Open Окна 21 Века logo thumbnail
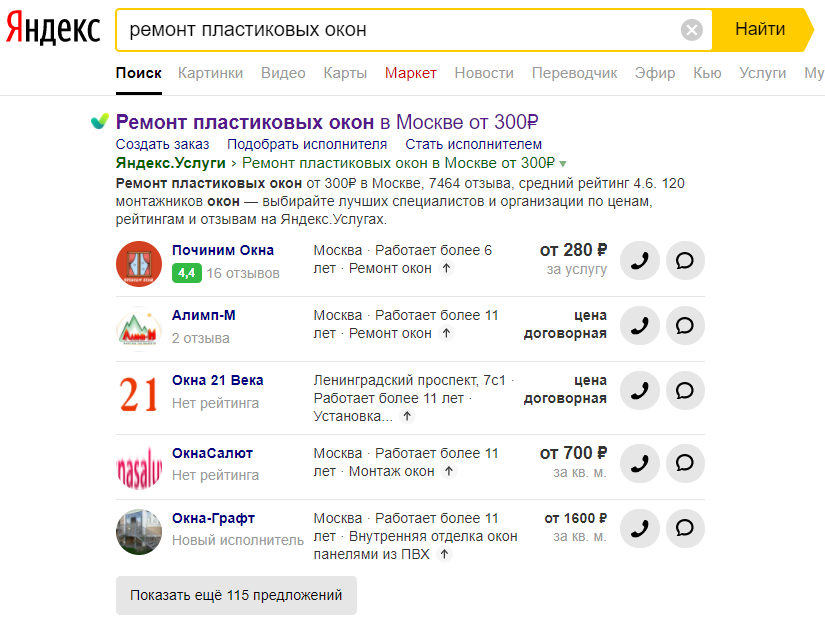Viewport: 825px width, 637px height. click(x=138, y=393)
